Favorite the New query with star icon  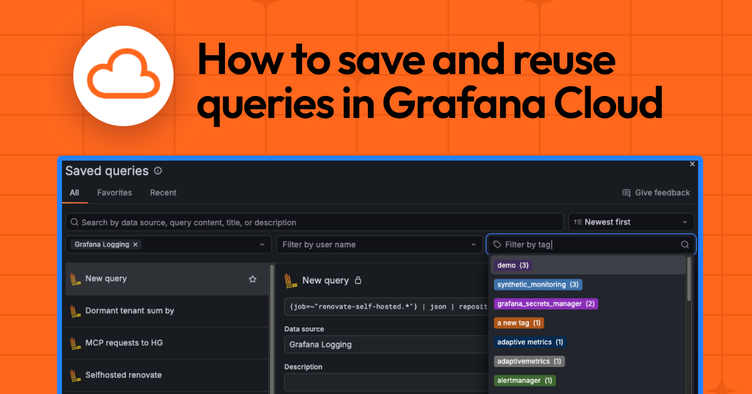point(252,279)
